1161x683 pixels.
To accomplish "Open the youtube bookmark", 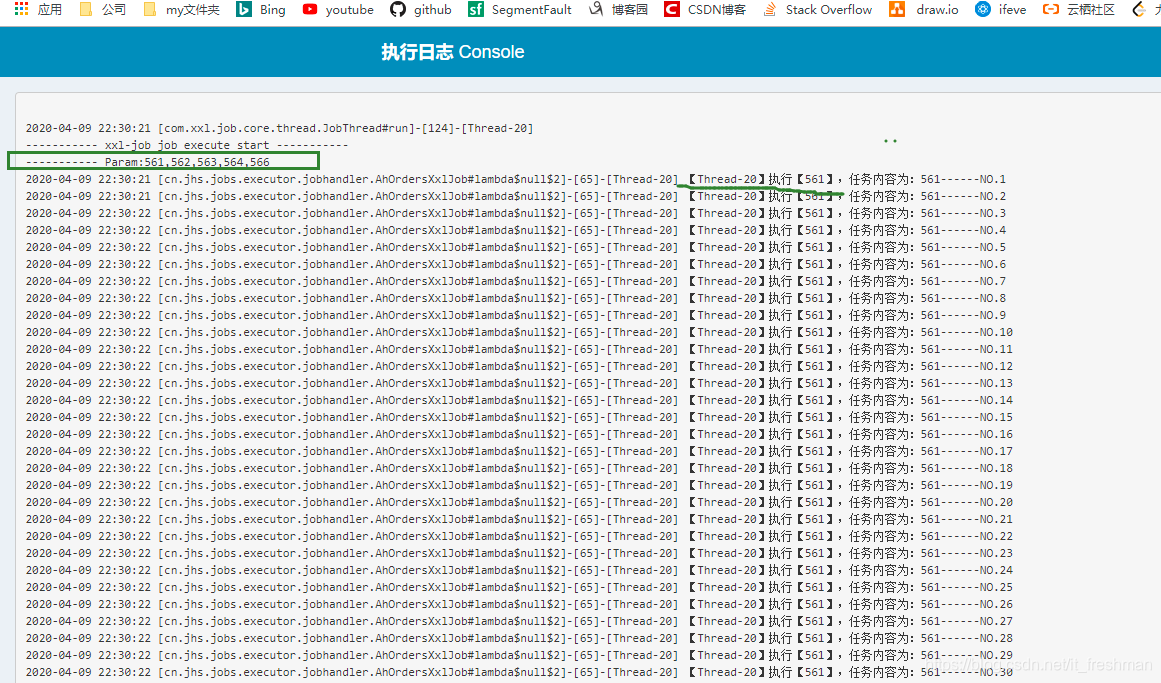I will (338, 10).
